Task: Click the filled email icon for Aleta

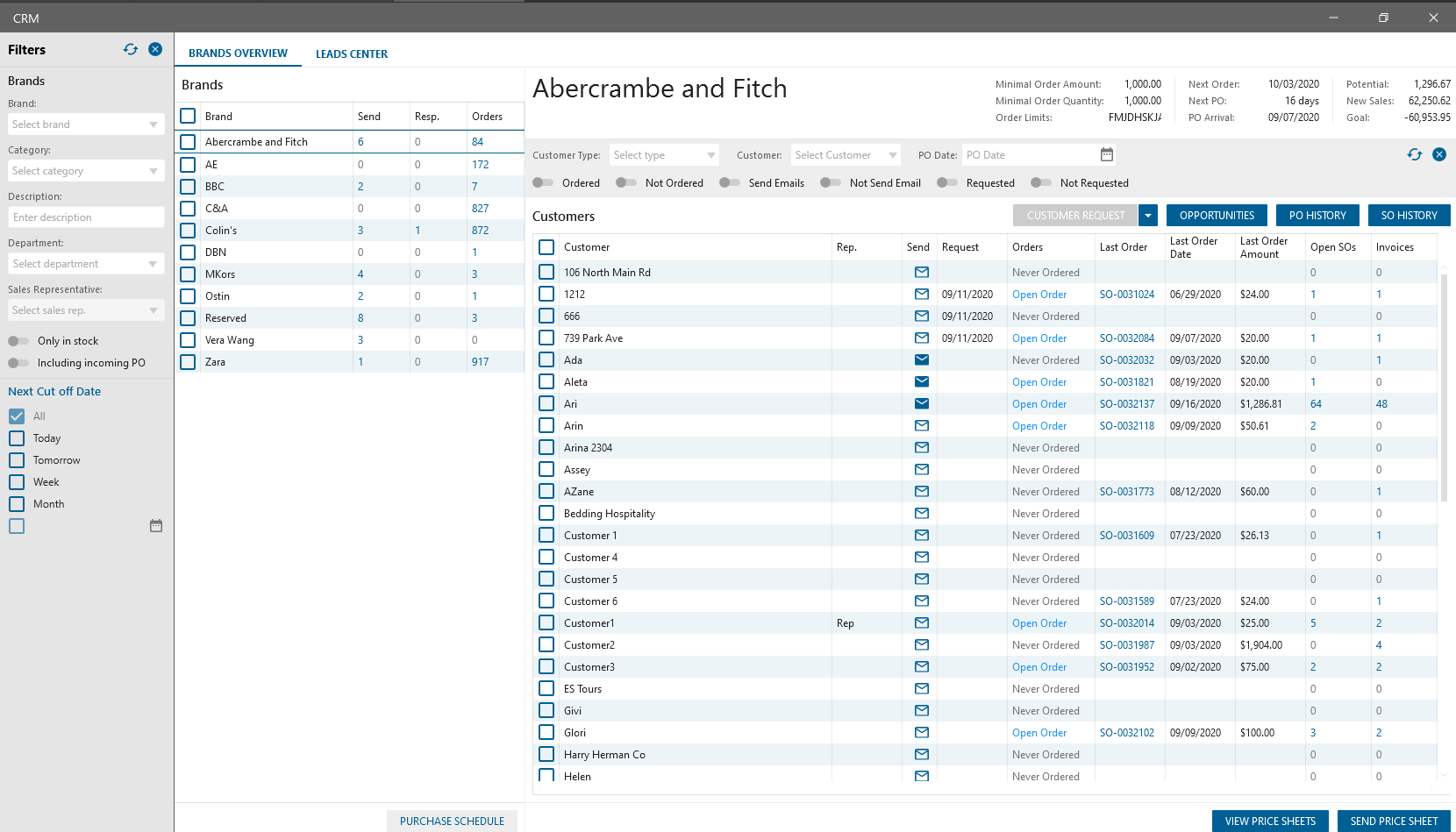Action: pos(922,382)
